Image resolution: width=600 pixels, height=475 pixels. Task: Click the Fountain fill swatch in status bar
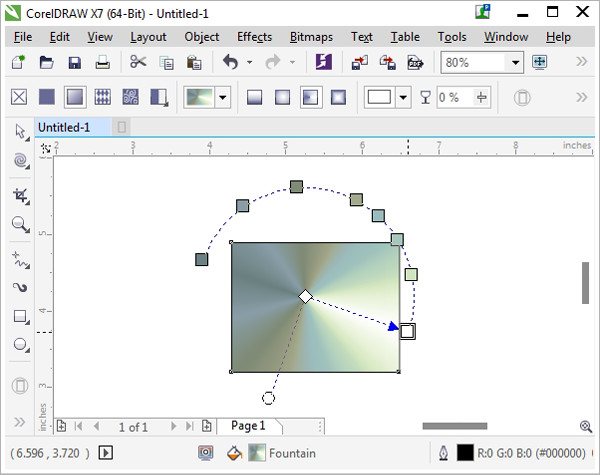coord(257,453)
